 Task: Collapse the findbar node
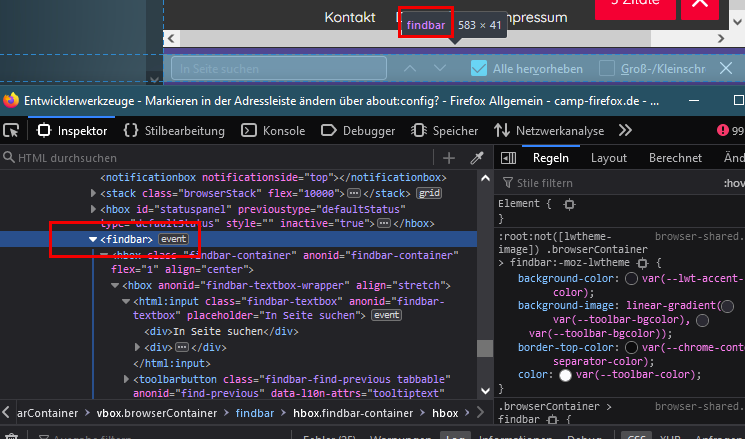93,239
